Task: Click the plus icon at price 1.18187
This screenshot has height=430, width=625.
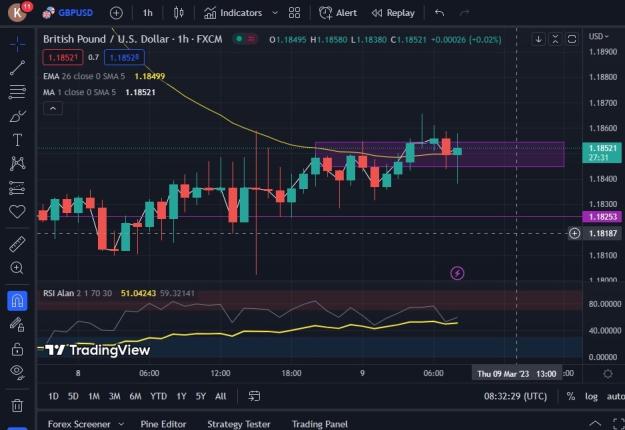Action: coord(574,233)
